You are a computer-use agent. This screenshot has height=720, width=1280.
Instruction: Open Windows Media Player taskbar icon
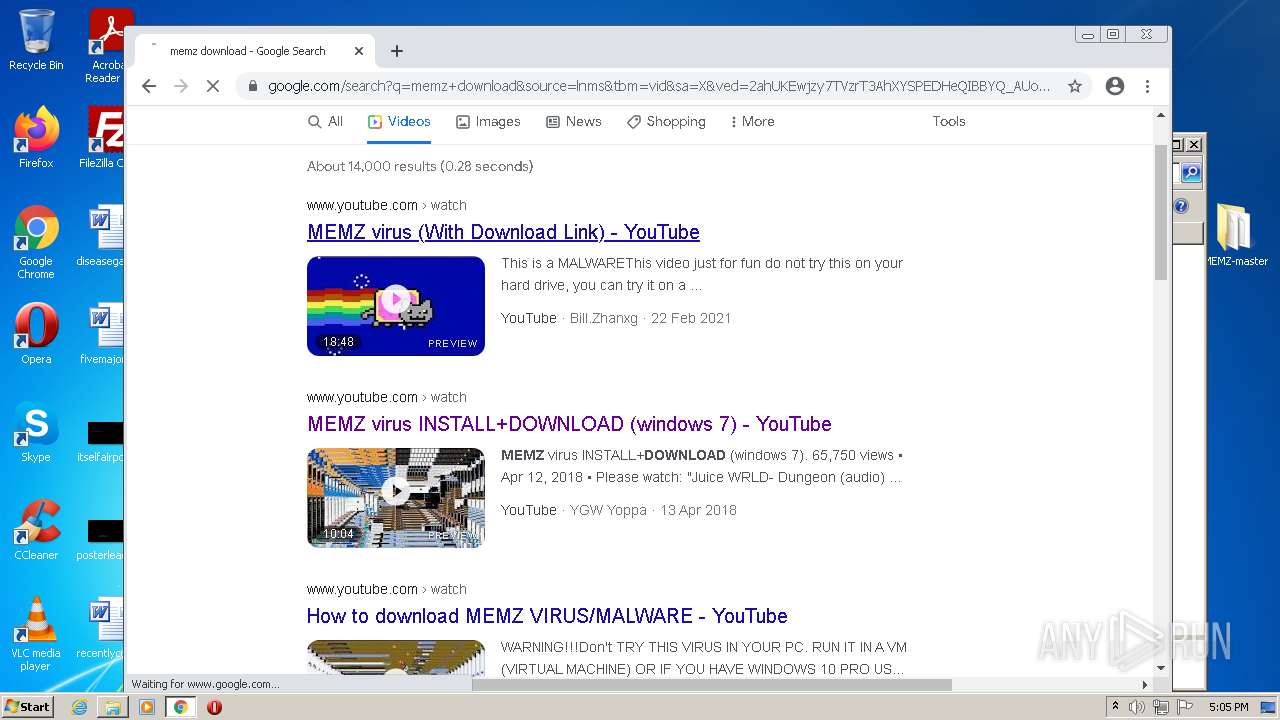(147, 707)
